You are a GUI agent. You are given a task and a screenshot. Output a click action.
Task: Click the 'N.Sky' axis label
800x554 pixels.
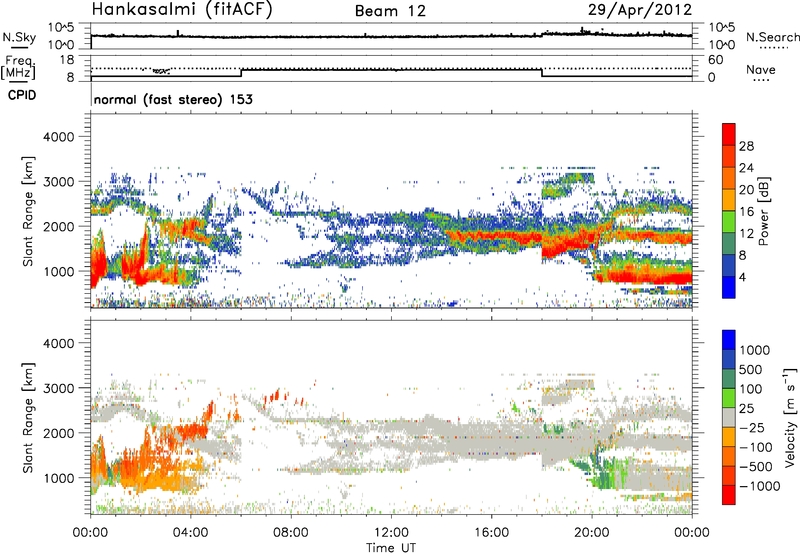(19, 37)
